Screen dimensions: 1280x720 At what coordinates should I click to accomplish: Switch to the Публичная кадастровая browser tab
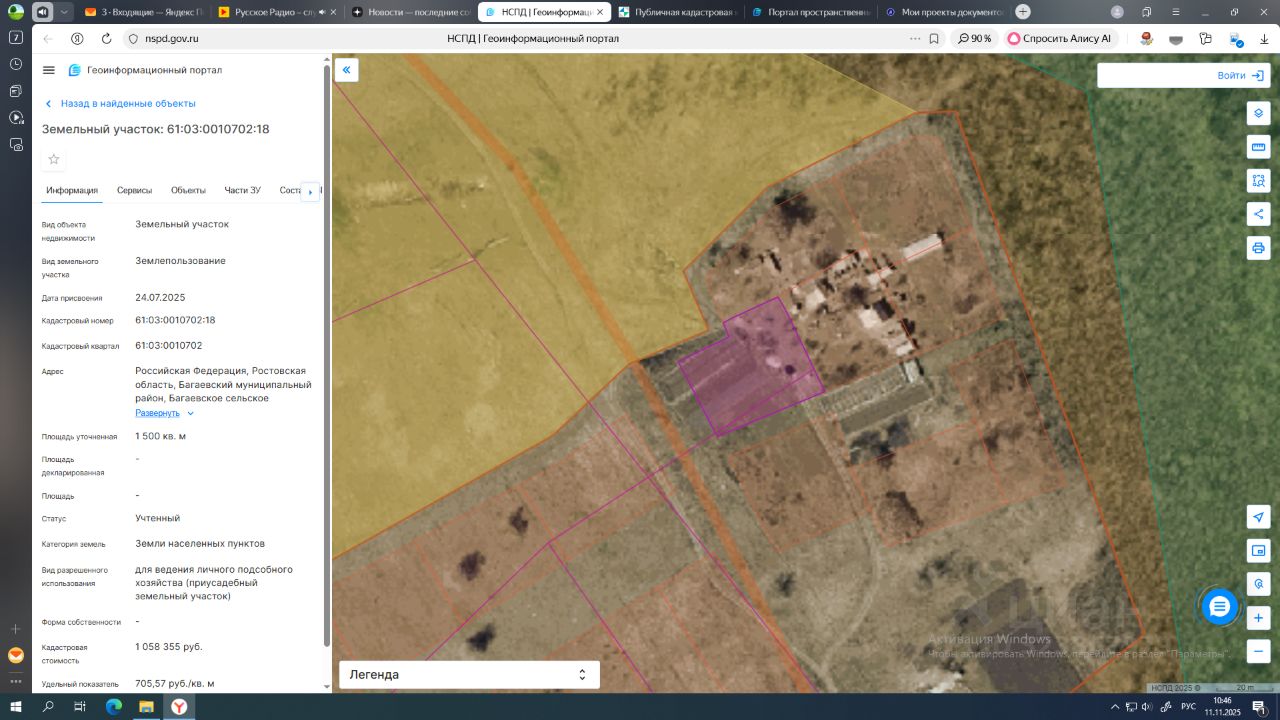click(676, 12)
